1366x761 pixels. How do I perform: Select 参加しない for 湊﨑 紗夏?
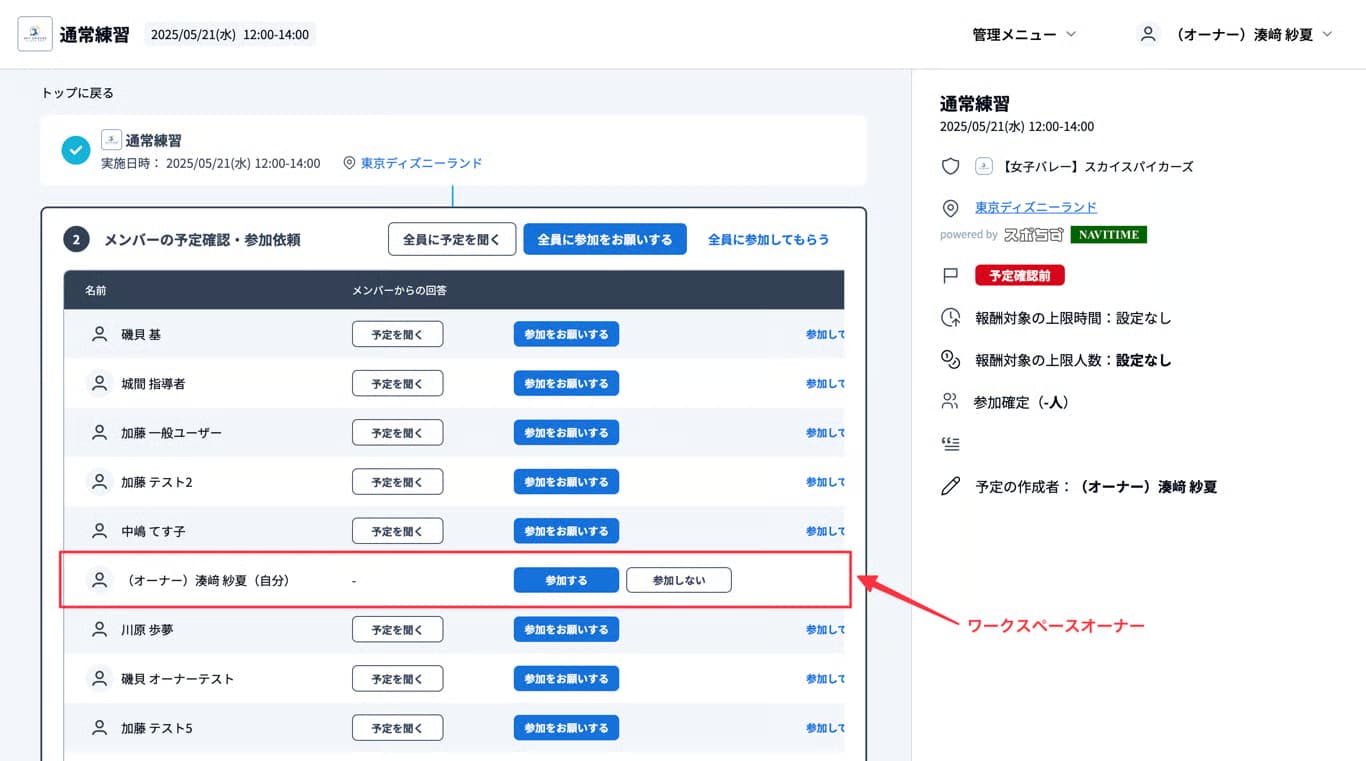point(679,580)
